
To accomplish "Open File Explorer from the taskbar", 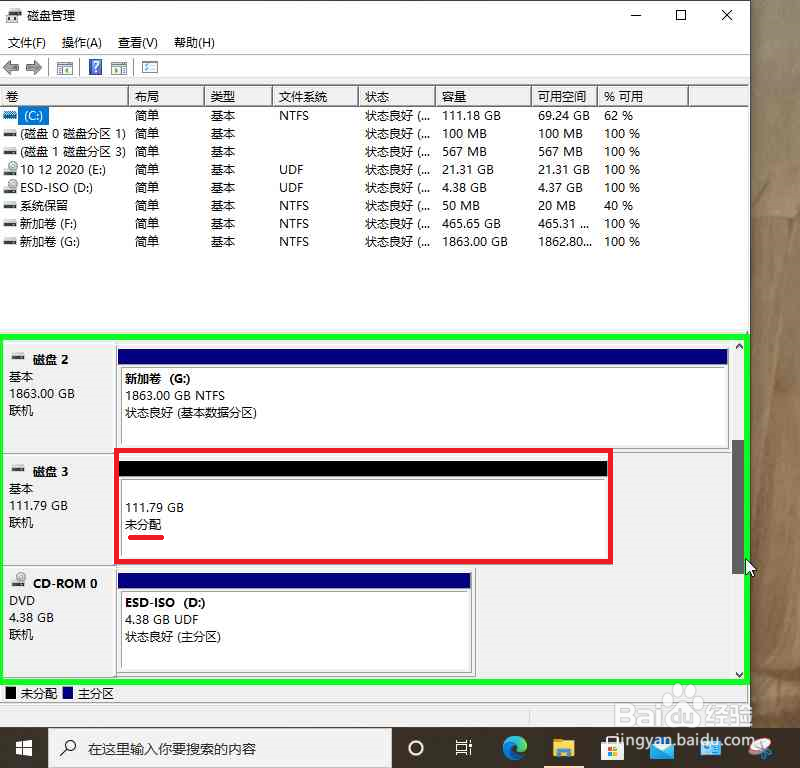I will (564, 748).
